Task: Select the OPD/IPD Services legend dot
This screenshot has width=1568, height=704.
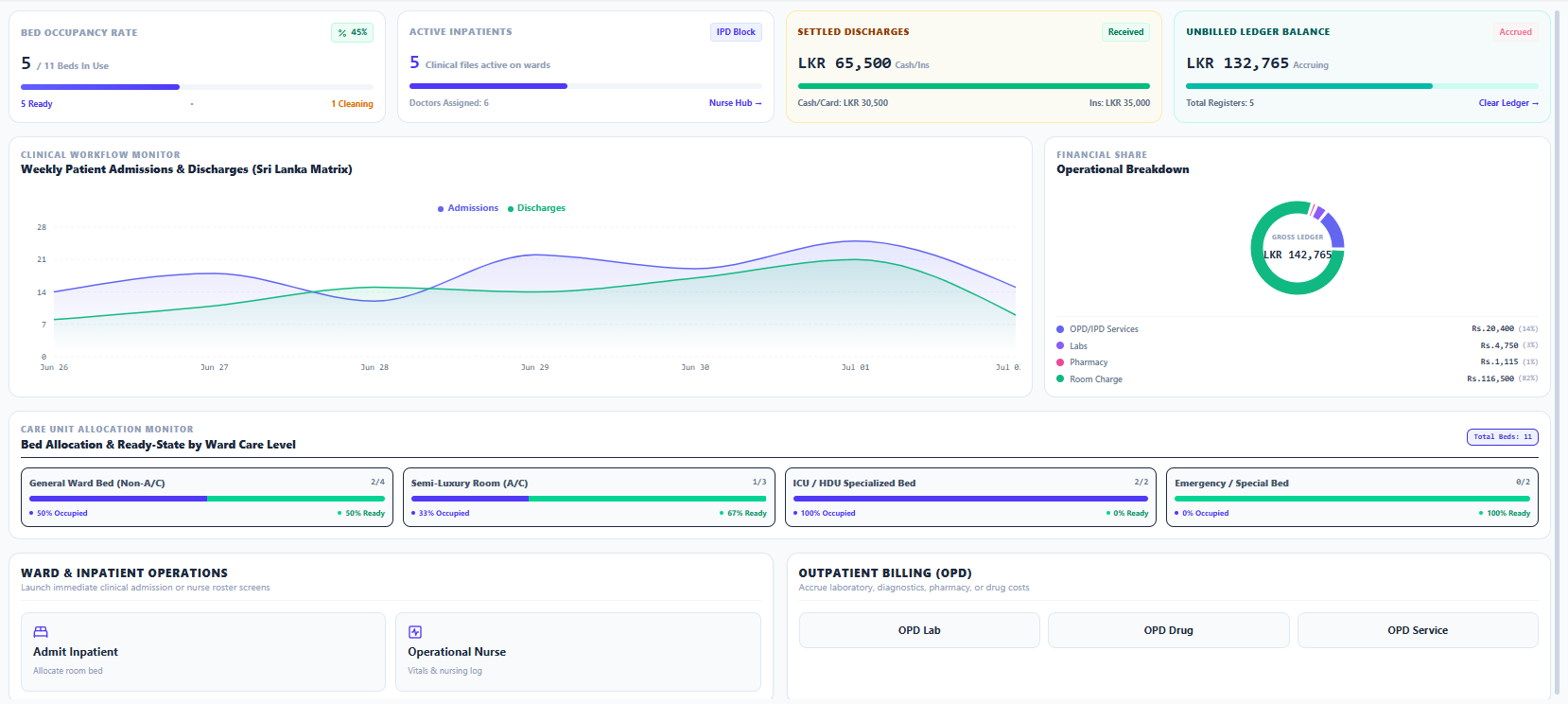Action: 1060,329
